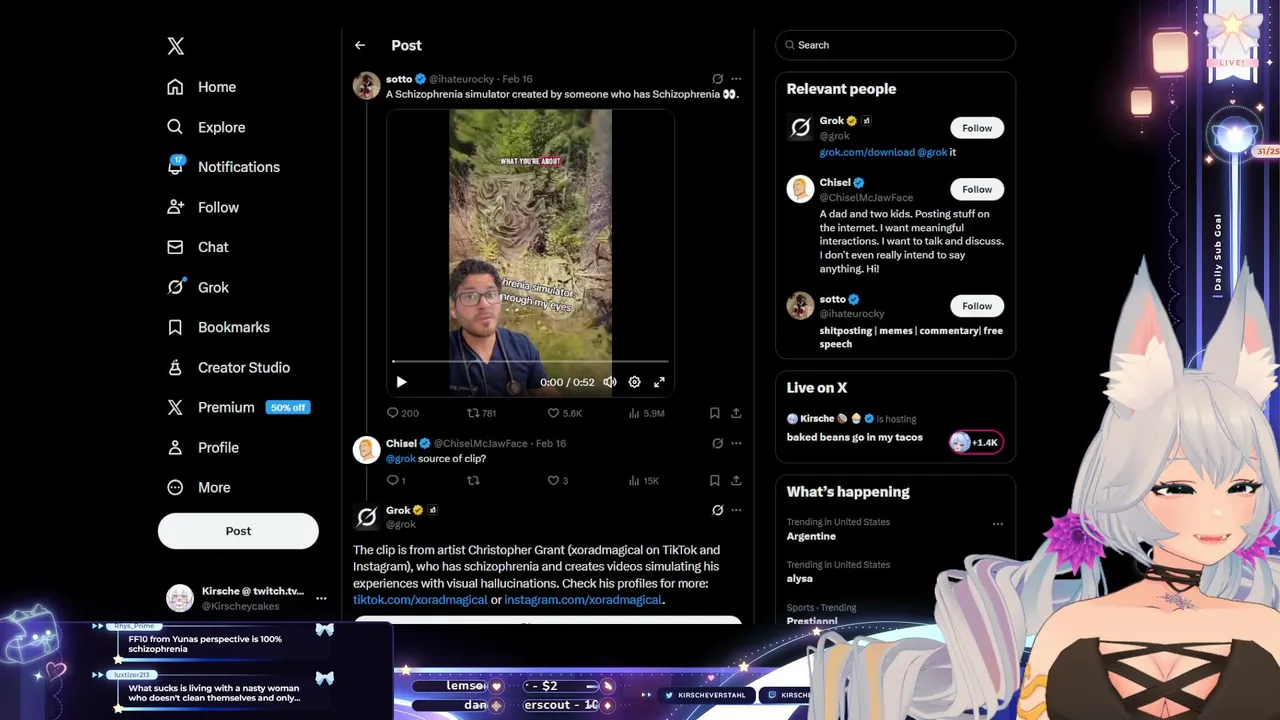This screenshot has width=1280, height=720.
Task: Expand the More menu
Action: 199,487
